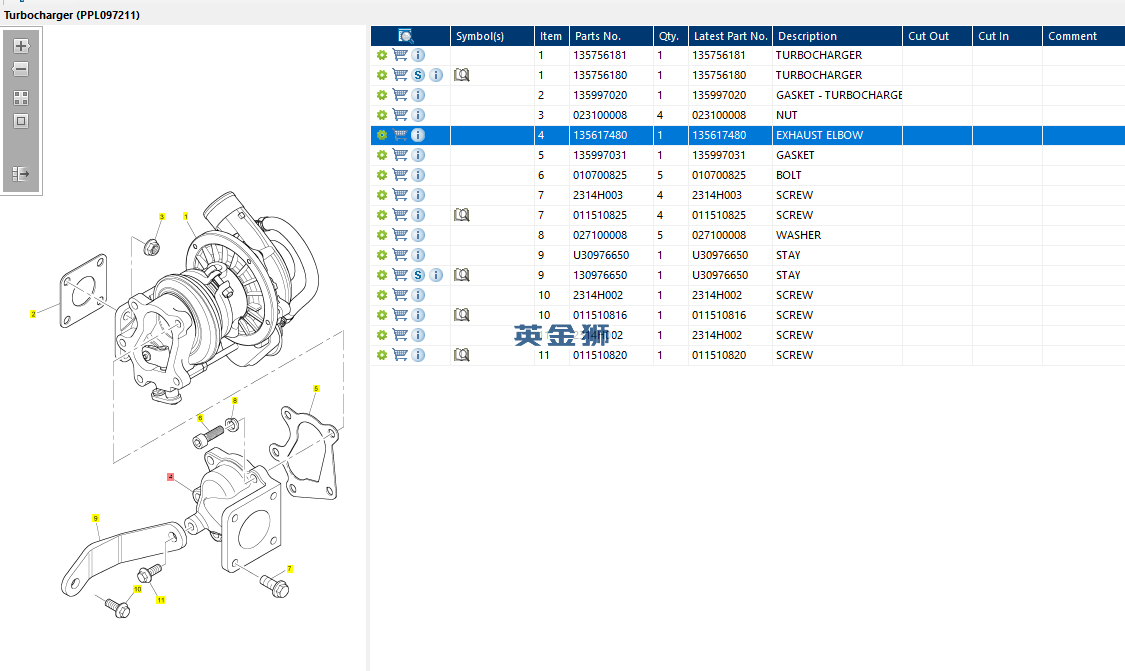Click the zoom out minus button
1125x671 pixels.
point(21,70)
